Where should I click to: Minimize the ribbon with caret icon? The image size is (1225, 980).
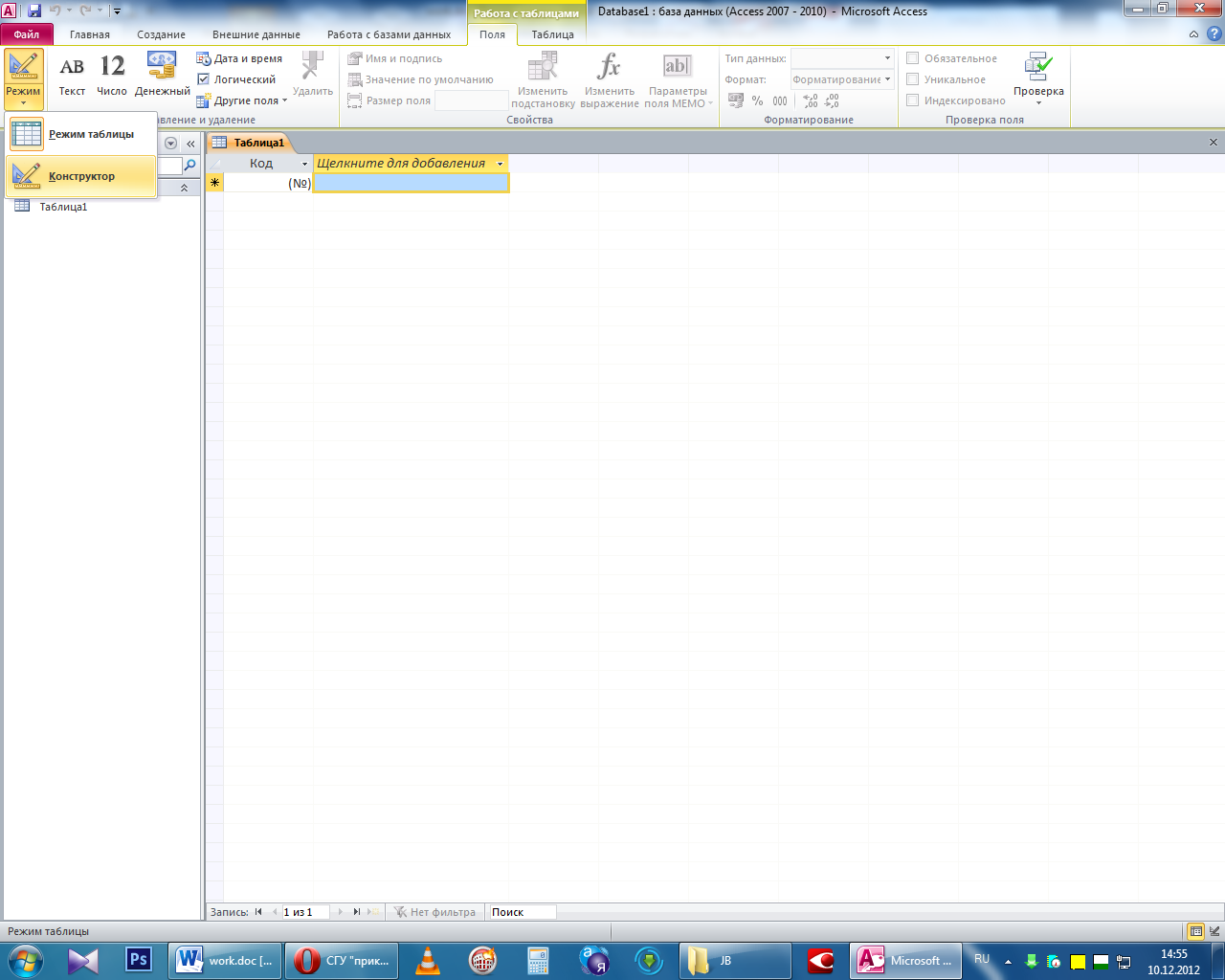1193,34
